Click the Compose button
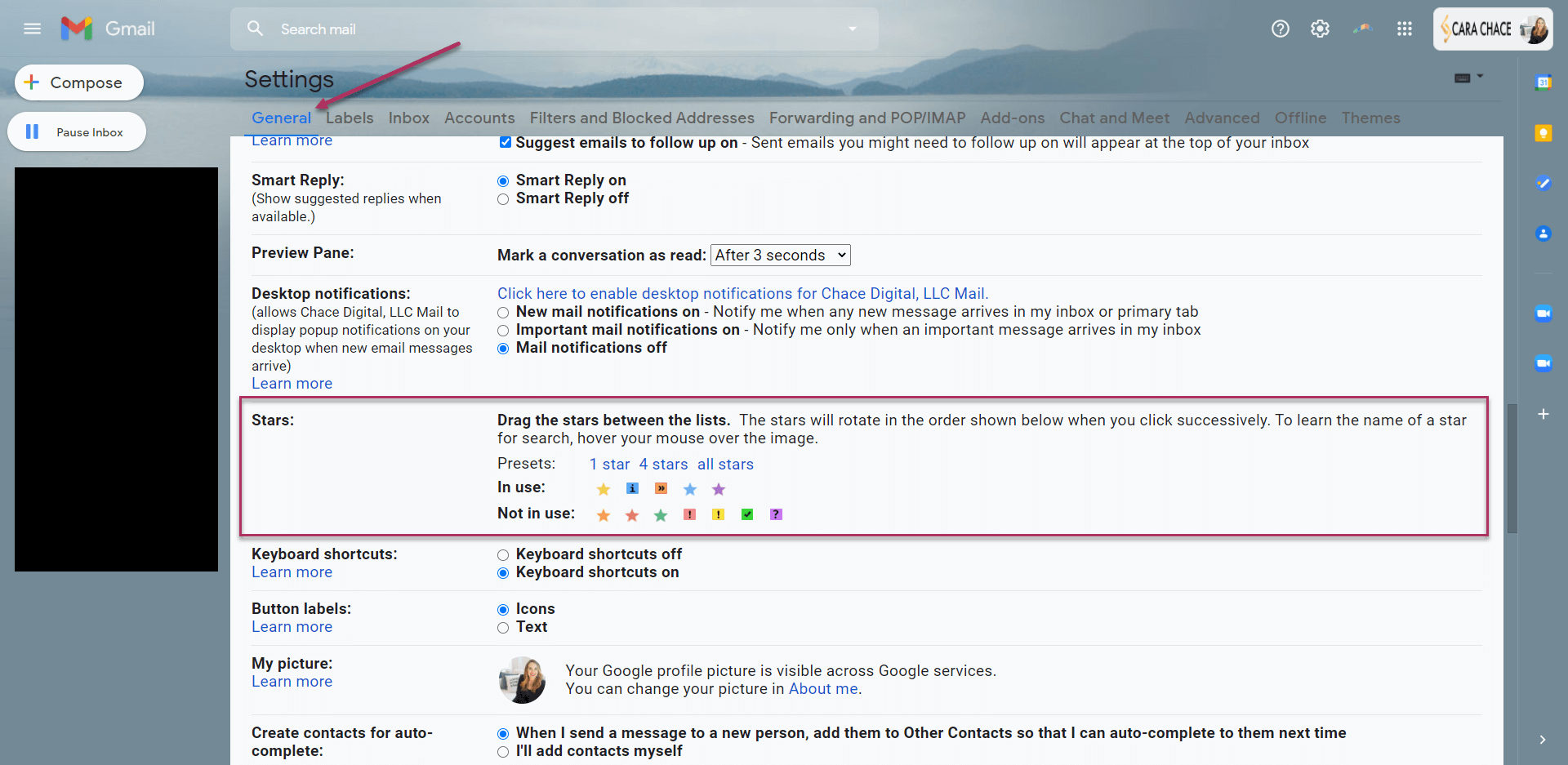 point(79,82)
